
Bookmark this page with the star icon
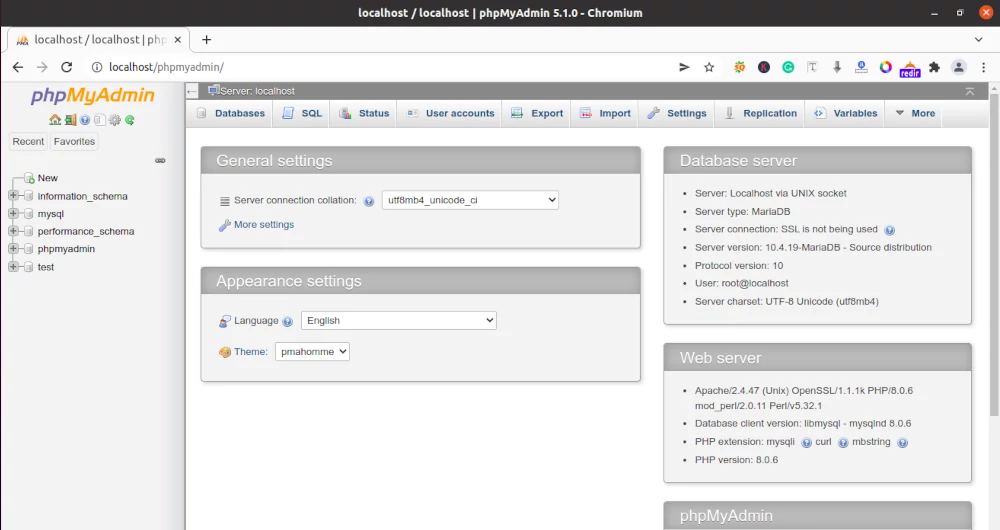[709, 67]
